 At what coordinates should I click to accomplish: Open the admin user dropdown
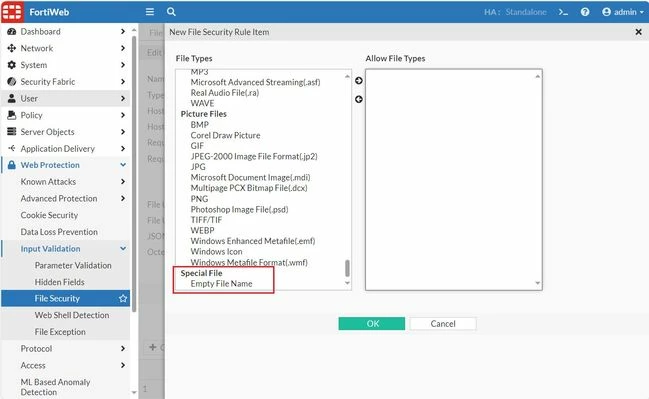[x=623, y=12]
